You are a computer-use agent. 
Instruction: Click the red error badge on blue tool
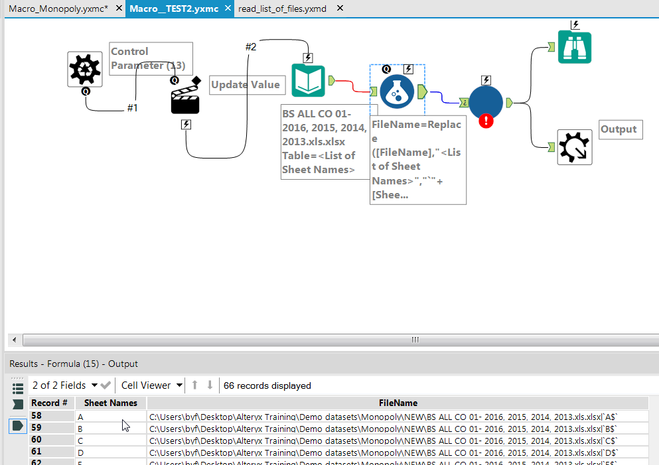point(486,121)
